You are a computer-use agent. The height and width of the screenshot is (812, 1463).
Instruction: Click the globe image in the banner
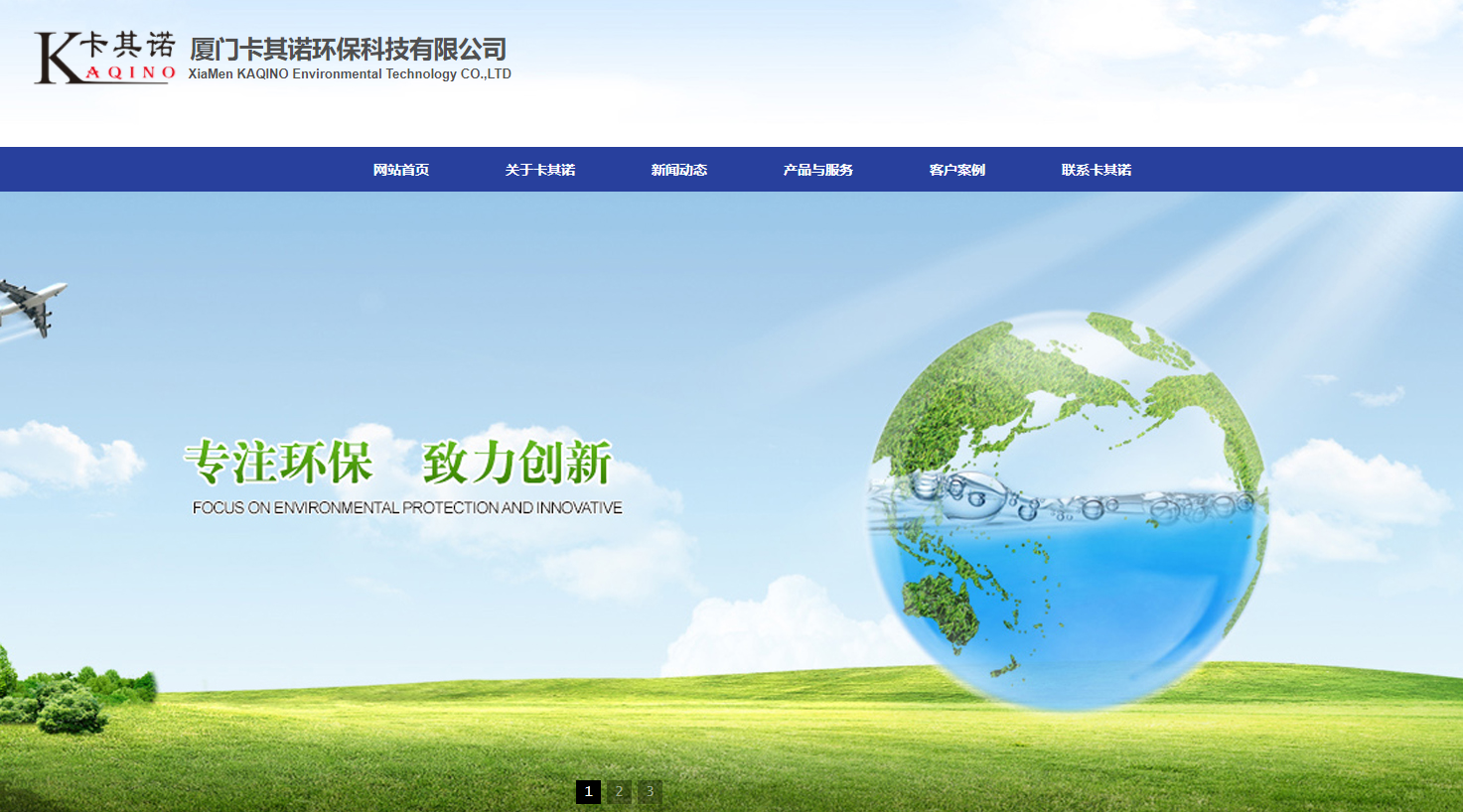coord(1068,511)
